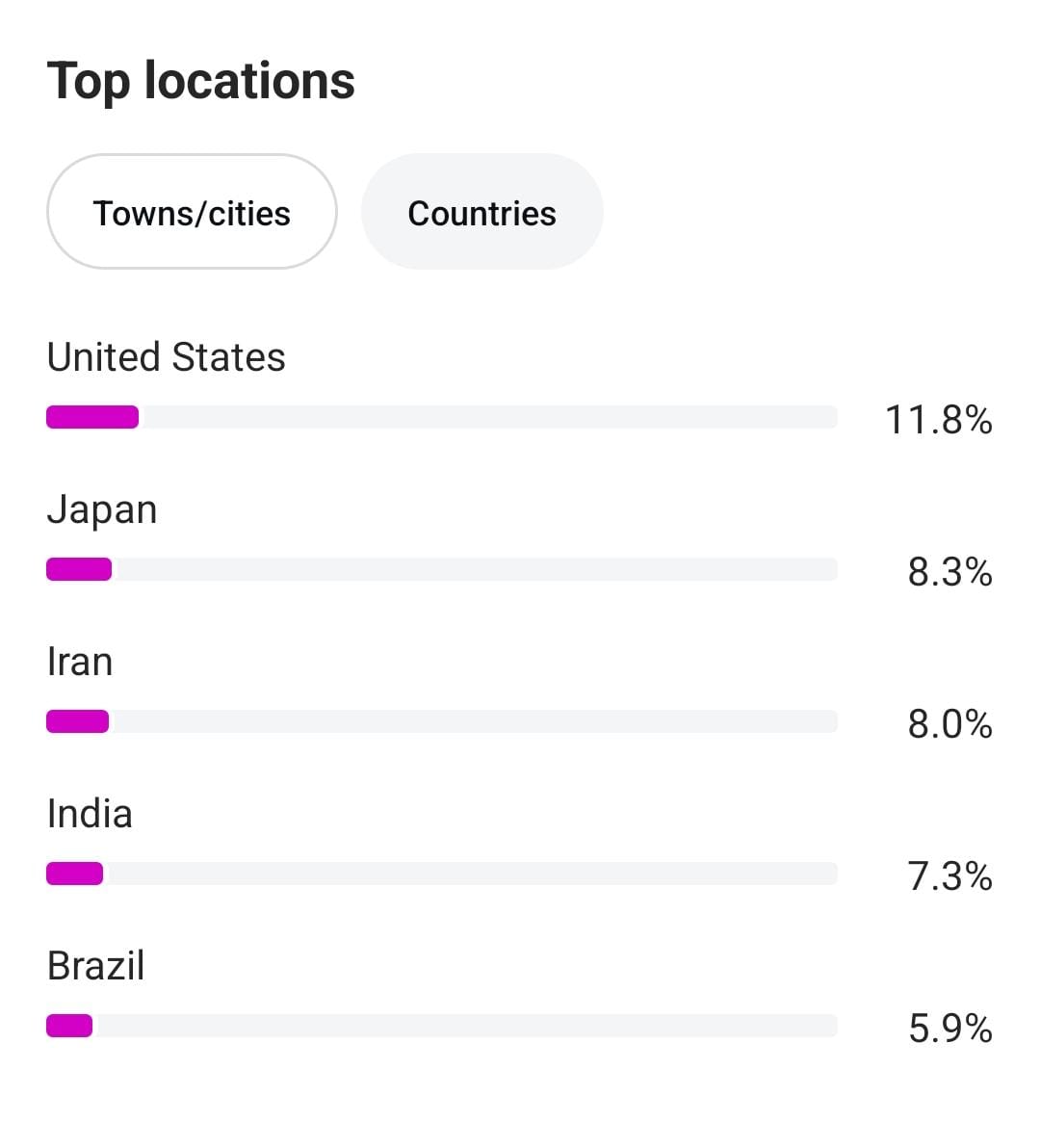Click the magenta fill of Brazil bar
The height and width of the screenshot is (1148, 1040).
tap(69, 1026)
